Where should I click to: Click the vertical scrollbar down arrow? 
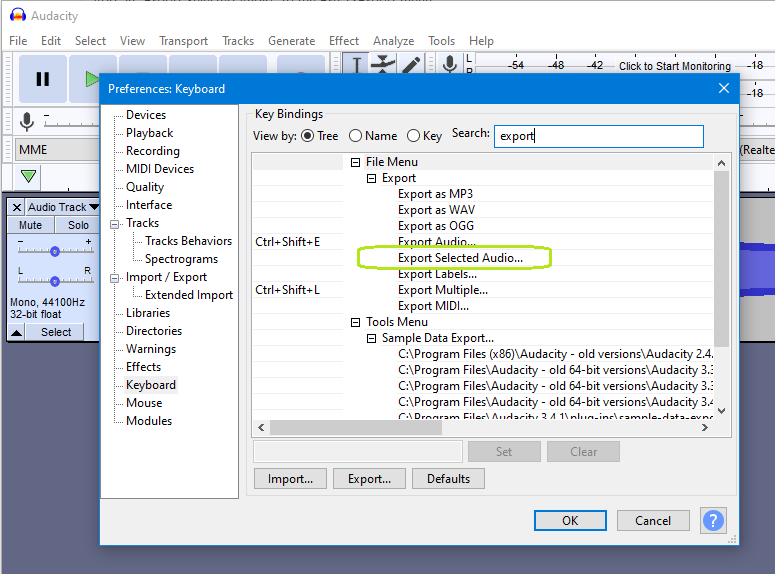pyautogui.click(x=722, y=410)
